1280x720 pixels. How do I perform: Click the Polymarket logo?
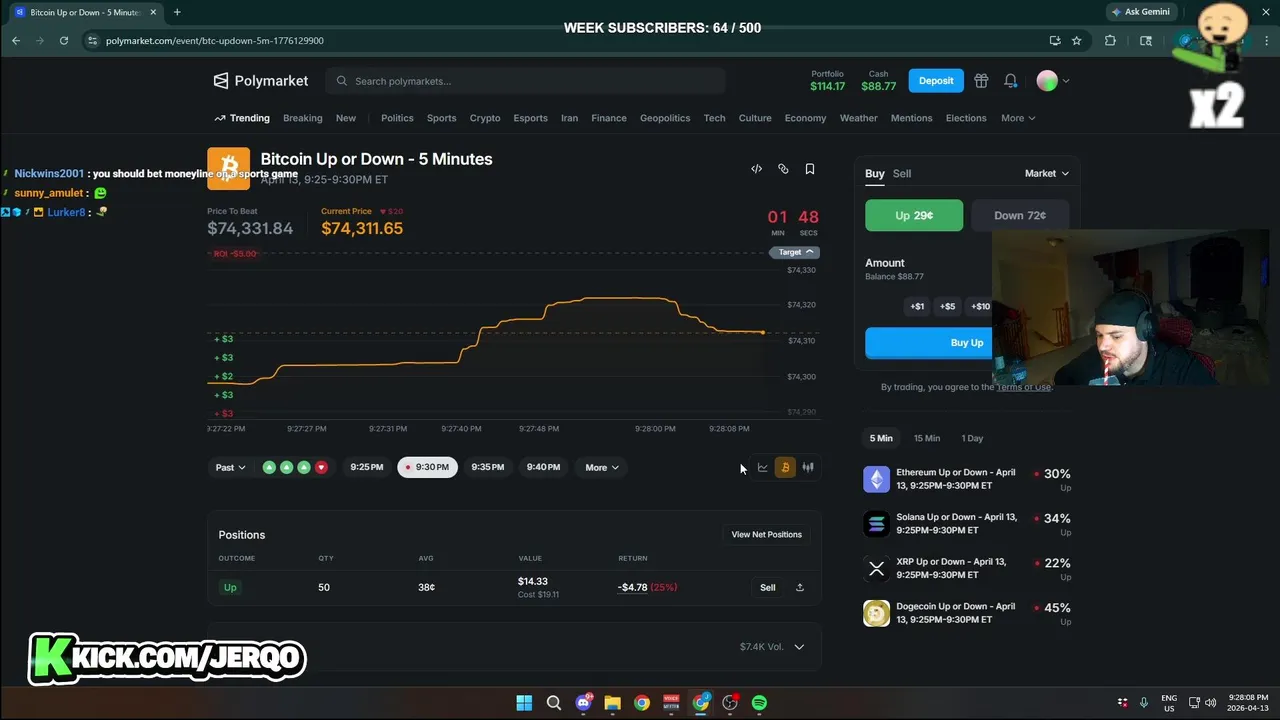[261, 81]
